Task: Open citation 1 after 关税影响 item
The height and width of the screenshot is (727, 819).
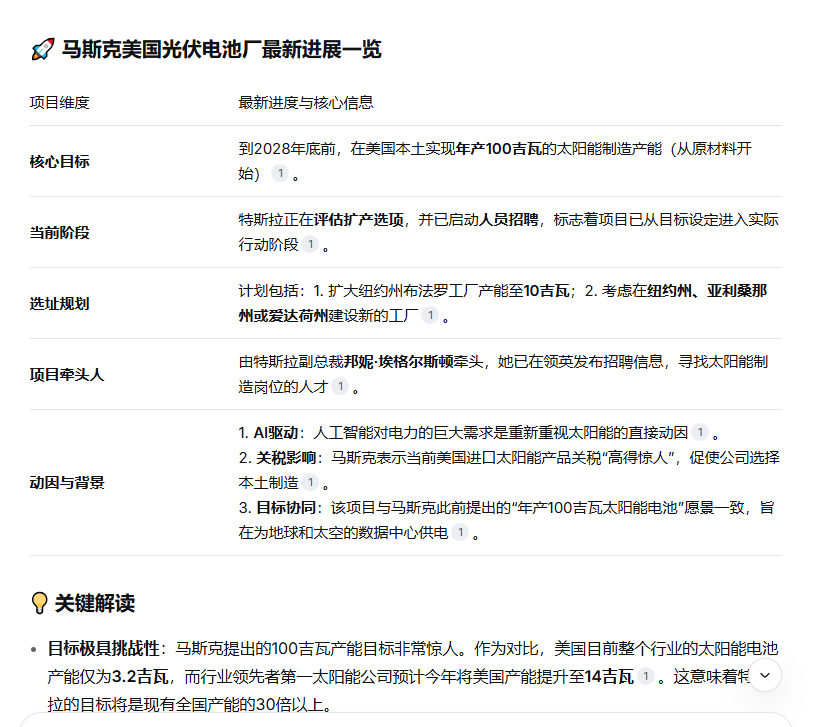Action: point(310,482)
